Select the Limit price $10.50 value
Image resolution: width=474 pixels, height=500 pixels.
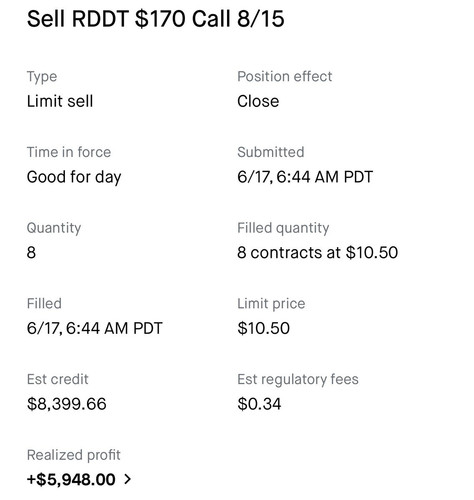[x=263, y=328]
